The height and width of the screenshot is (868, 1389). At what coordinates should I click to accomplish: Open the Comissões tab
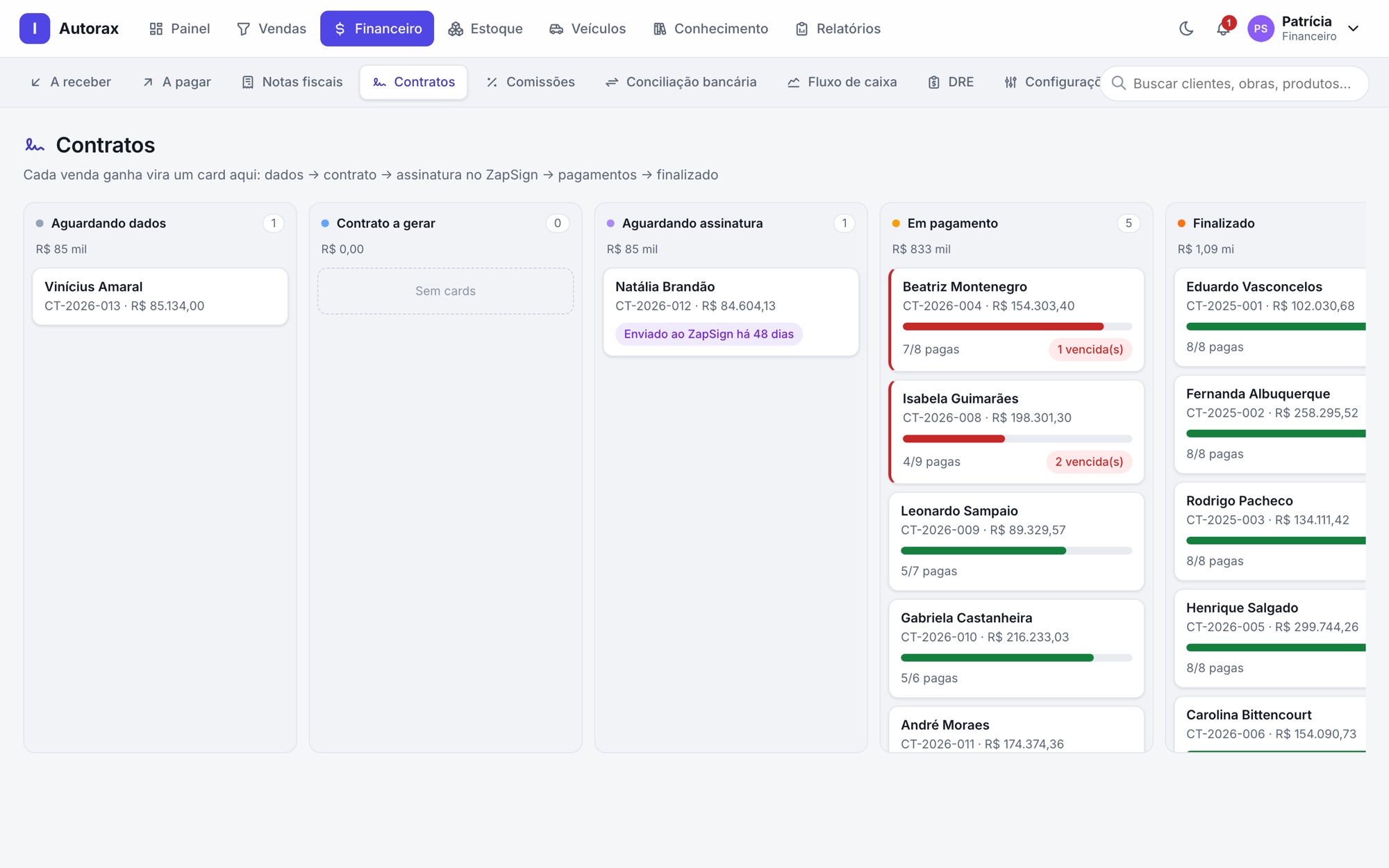click(x=531, y=82)
